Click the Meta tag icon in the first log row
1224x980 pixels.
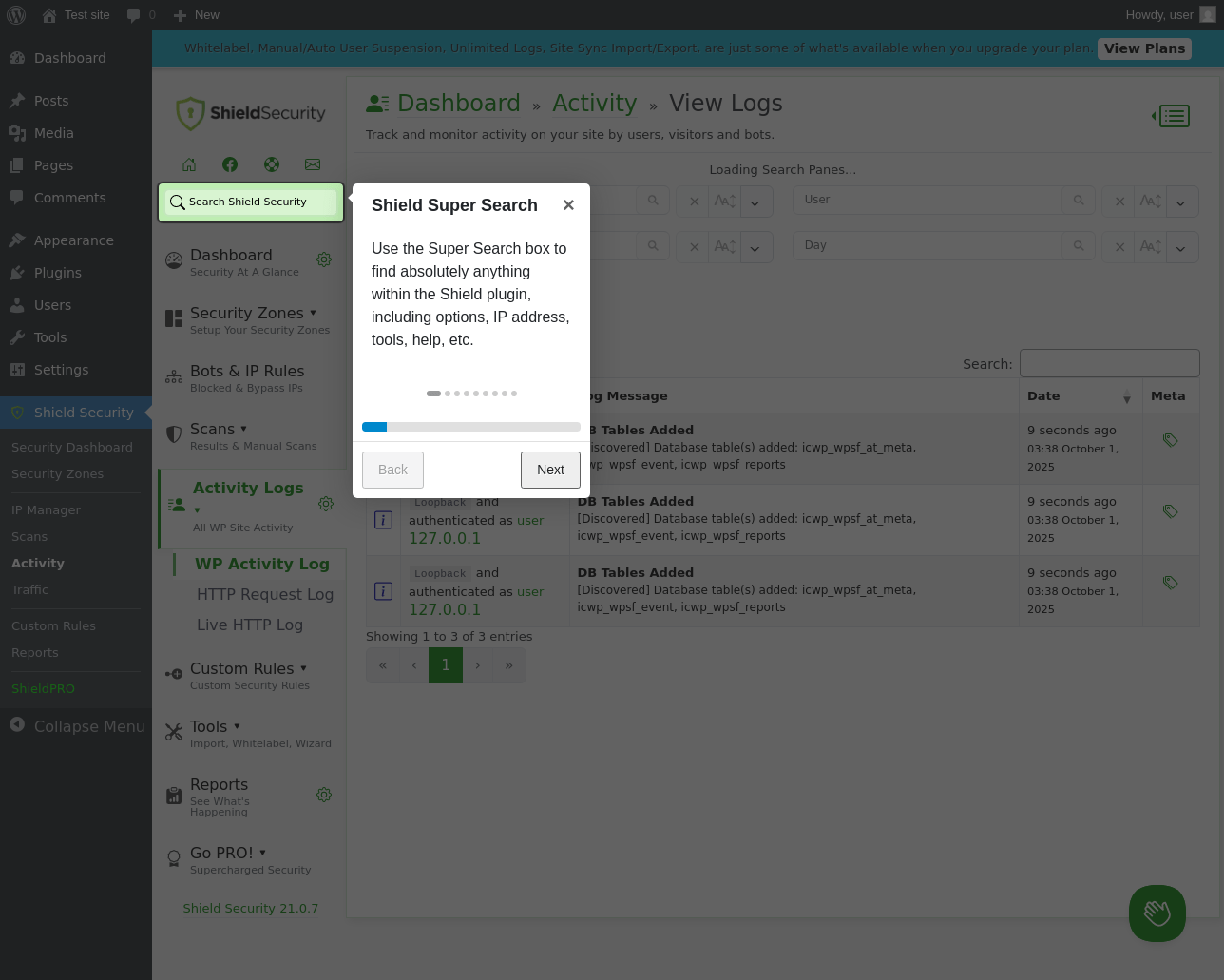(x=1171, y=440)
